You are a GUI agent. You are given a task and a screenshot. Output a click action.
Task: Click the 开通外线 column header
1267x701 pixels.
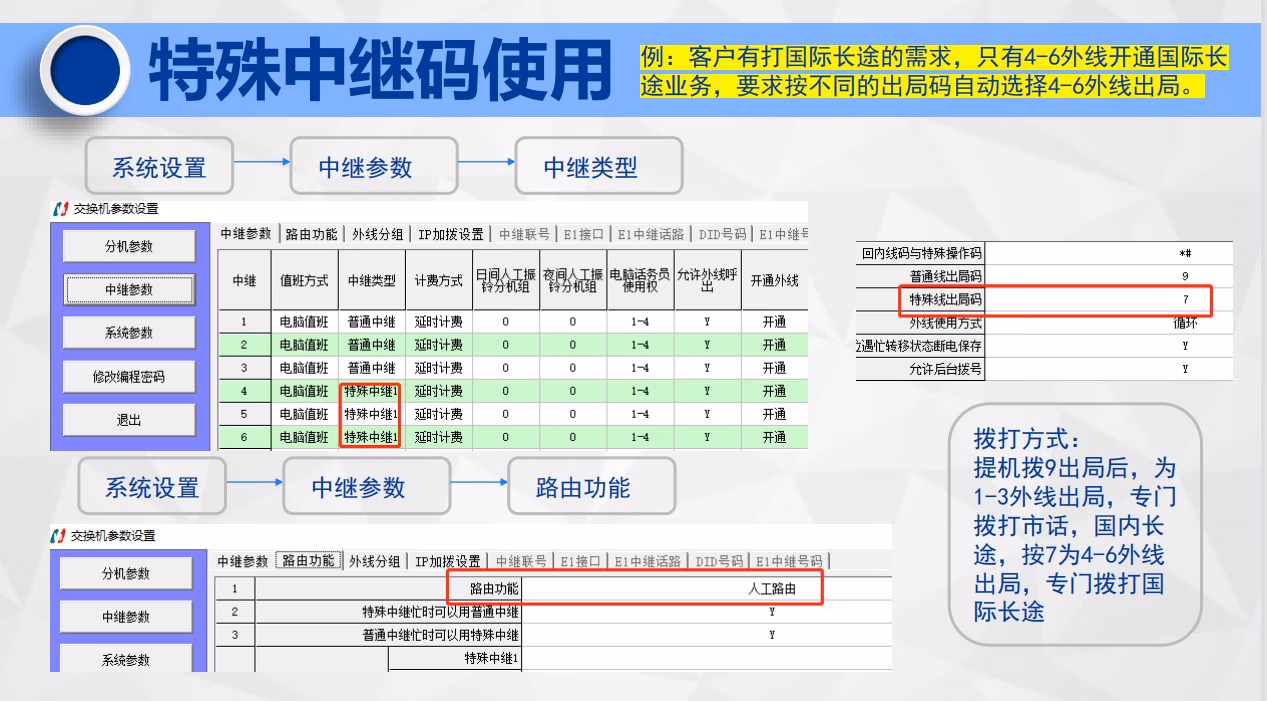(774, 281)
